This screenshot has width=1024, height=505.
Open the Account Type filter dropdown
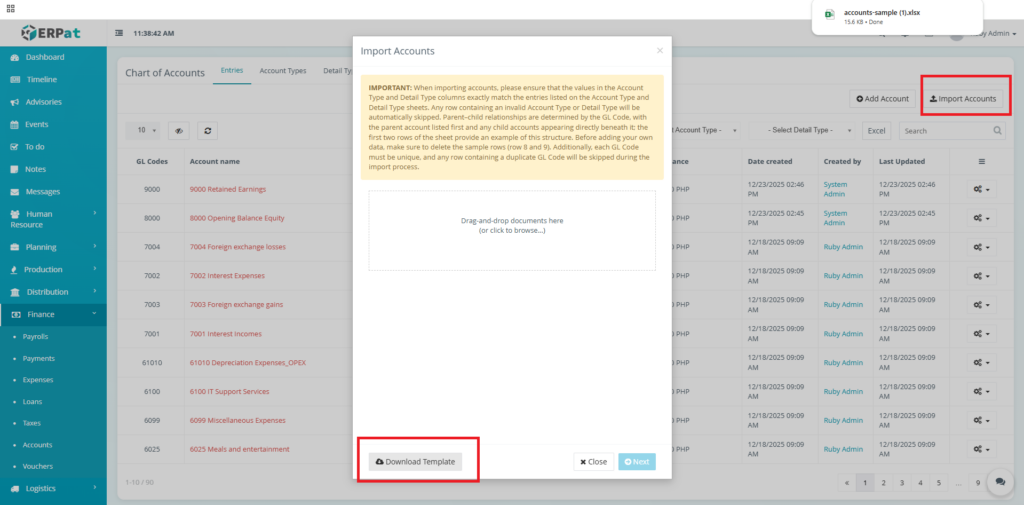pos(705,131)
